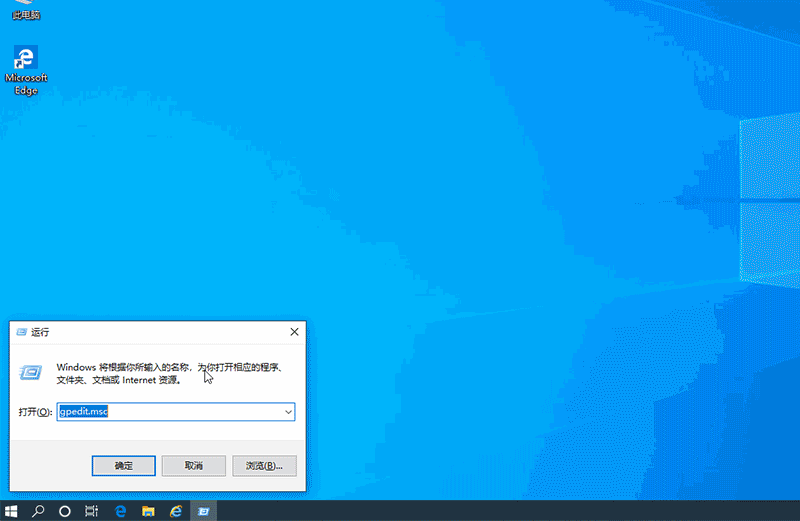800x521 pixels.
Task: Click the 浏览(B)... button to browse files
Action: click(264, 466)
